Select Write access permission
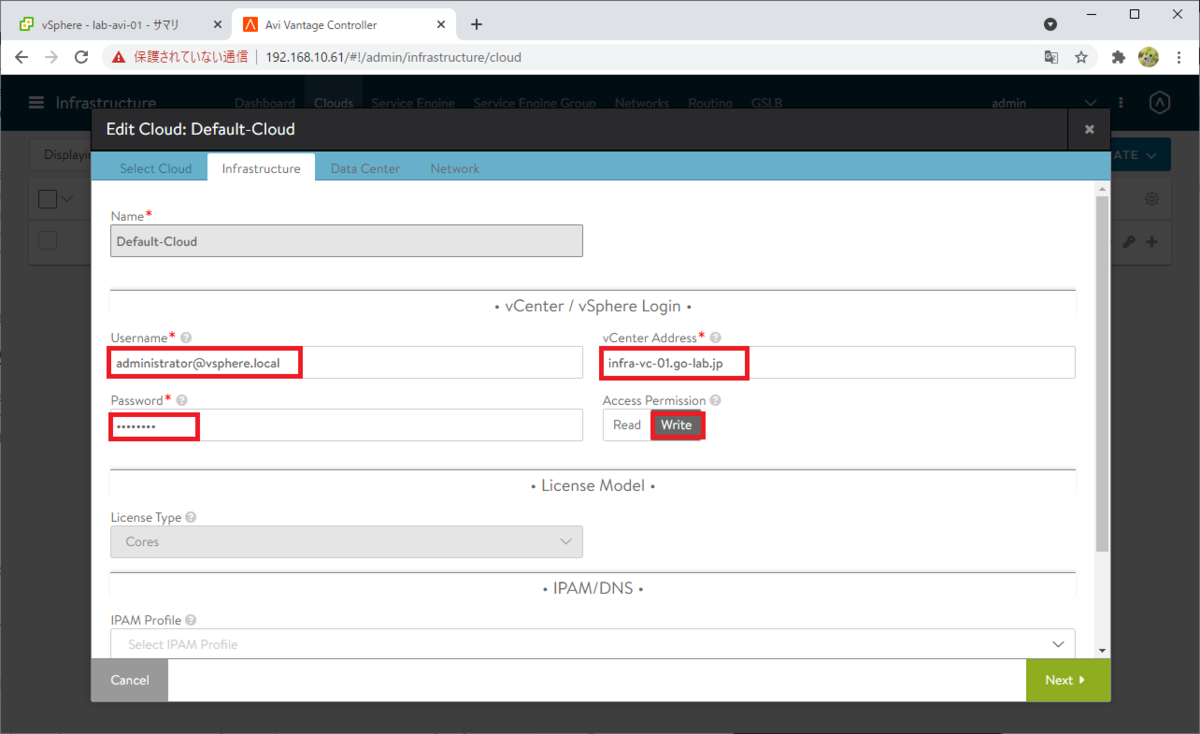This screenshot has width=1200, height=734. tap(677, 425)
